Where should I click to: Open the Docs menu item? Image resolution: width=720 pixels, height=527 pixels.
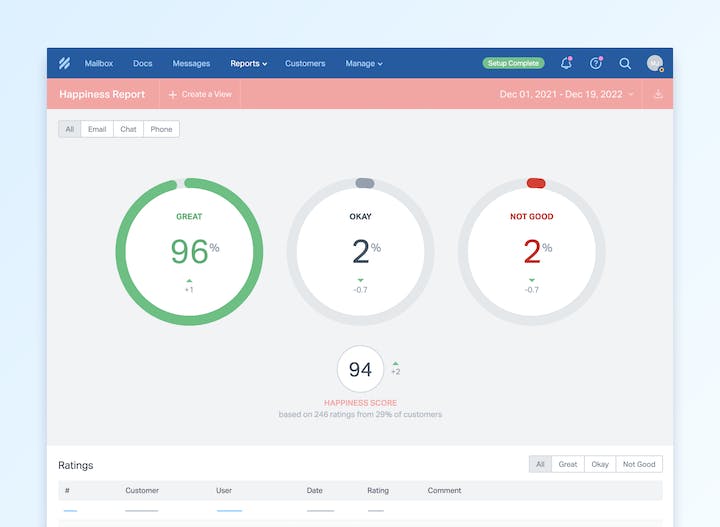click(x=142, y=63)
